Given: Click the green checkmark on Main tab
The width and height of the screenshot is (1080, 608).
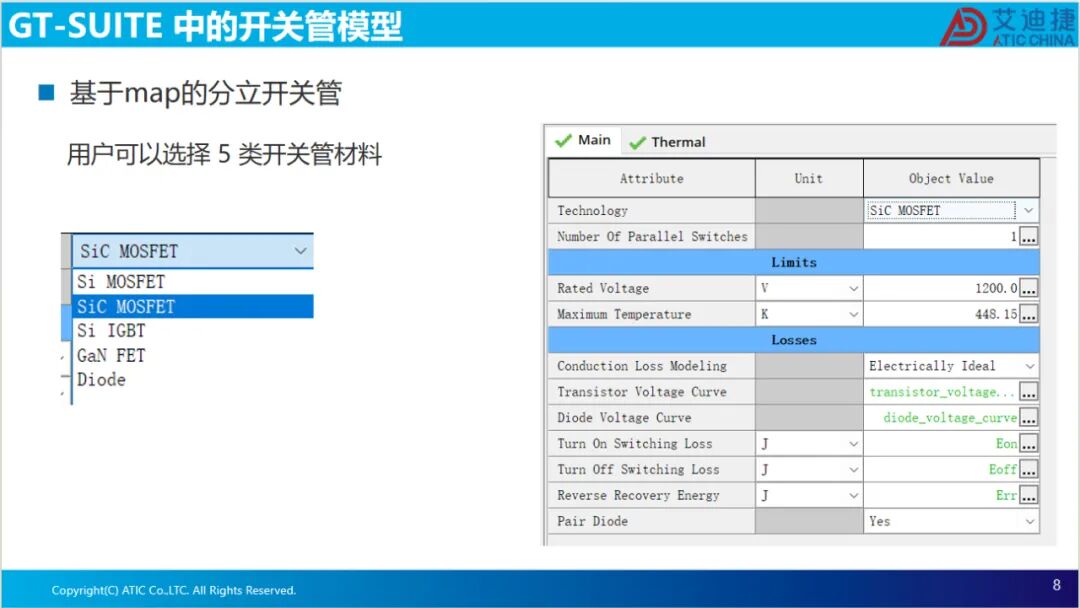Looking at the screenshot, I should pyautogui.click(x=562, y=140).
